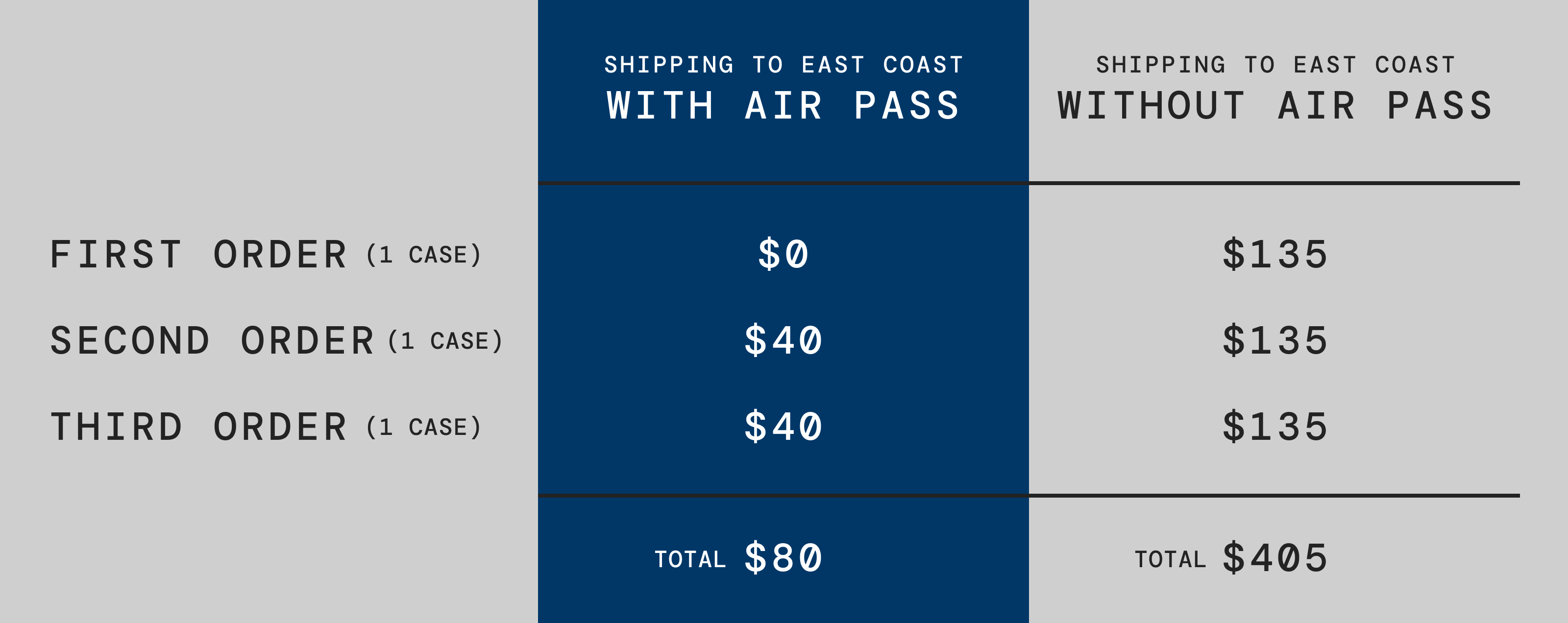
Task: Click the WITH AIR PASS column heading
Action: click(784, 106)
